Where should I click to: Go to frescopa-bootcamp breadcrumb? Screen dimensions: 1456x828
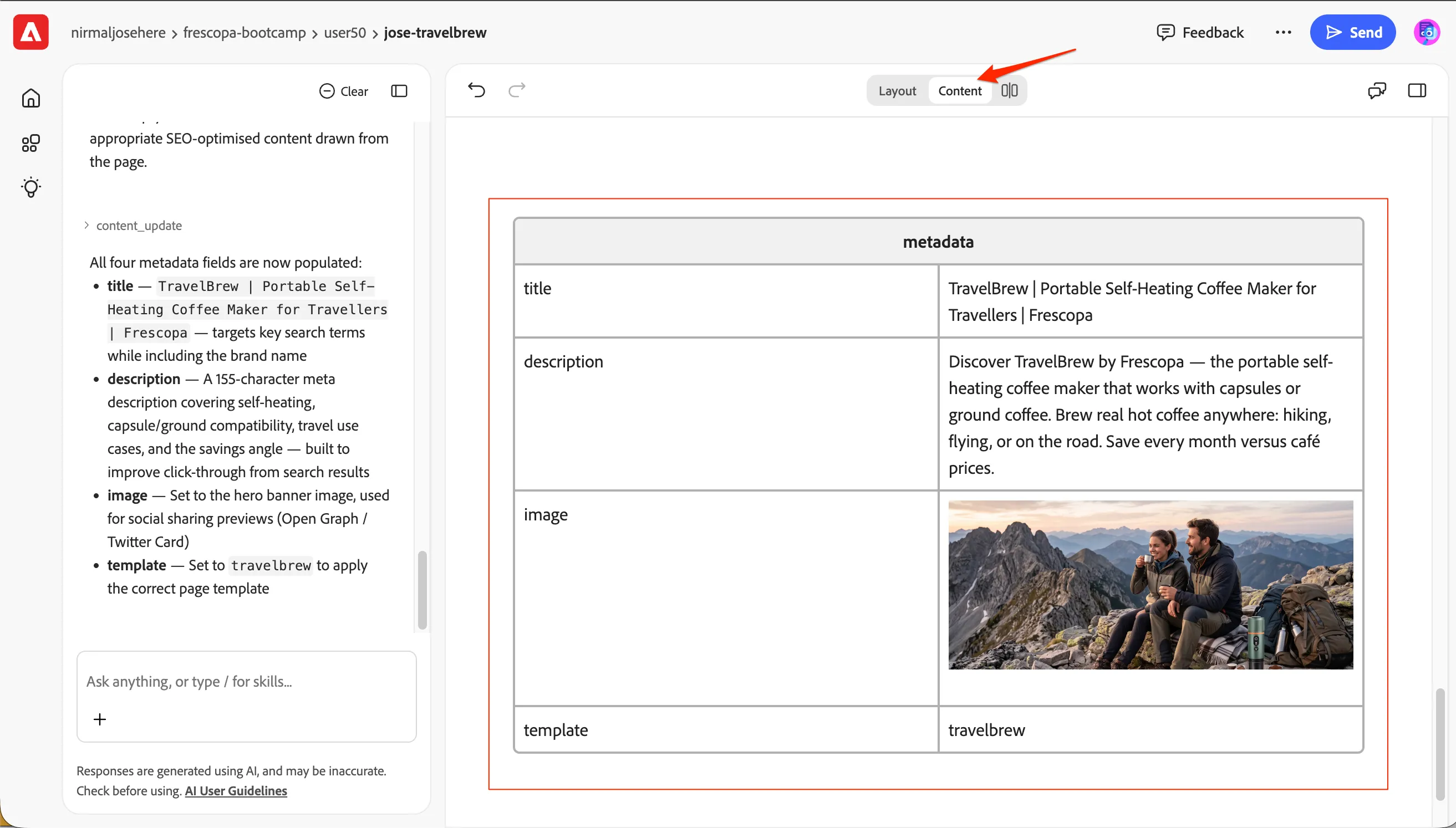point(245,32)
